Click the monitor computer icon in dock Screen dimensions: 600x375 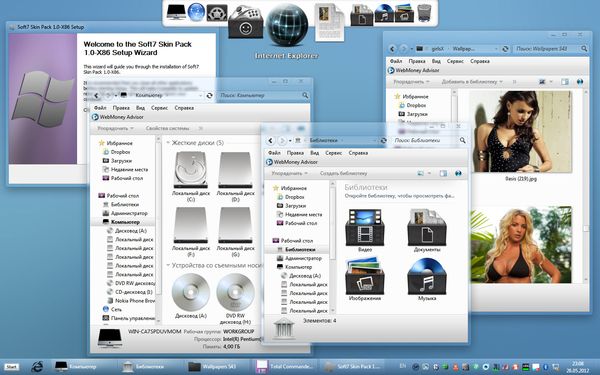tap(176, 12)
